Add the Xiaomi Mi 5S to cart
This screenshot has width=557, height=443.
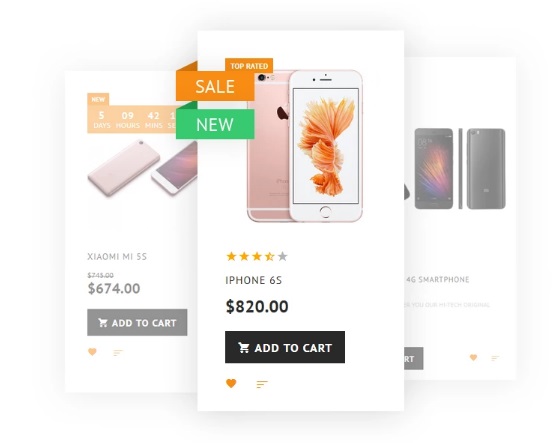137,322
